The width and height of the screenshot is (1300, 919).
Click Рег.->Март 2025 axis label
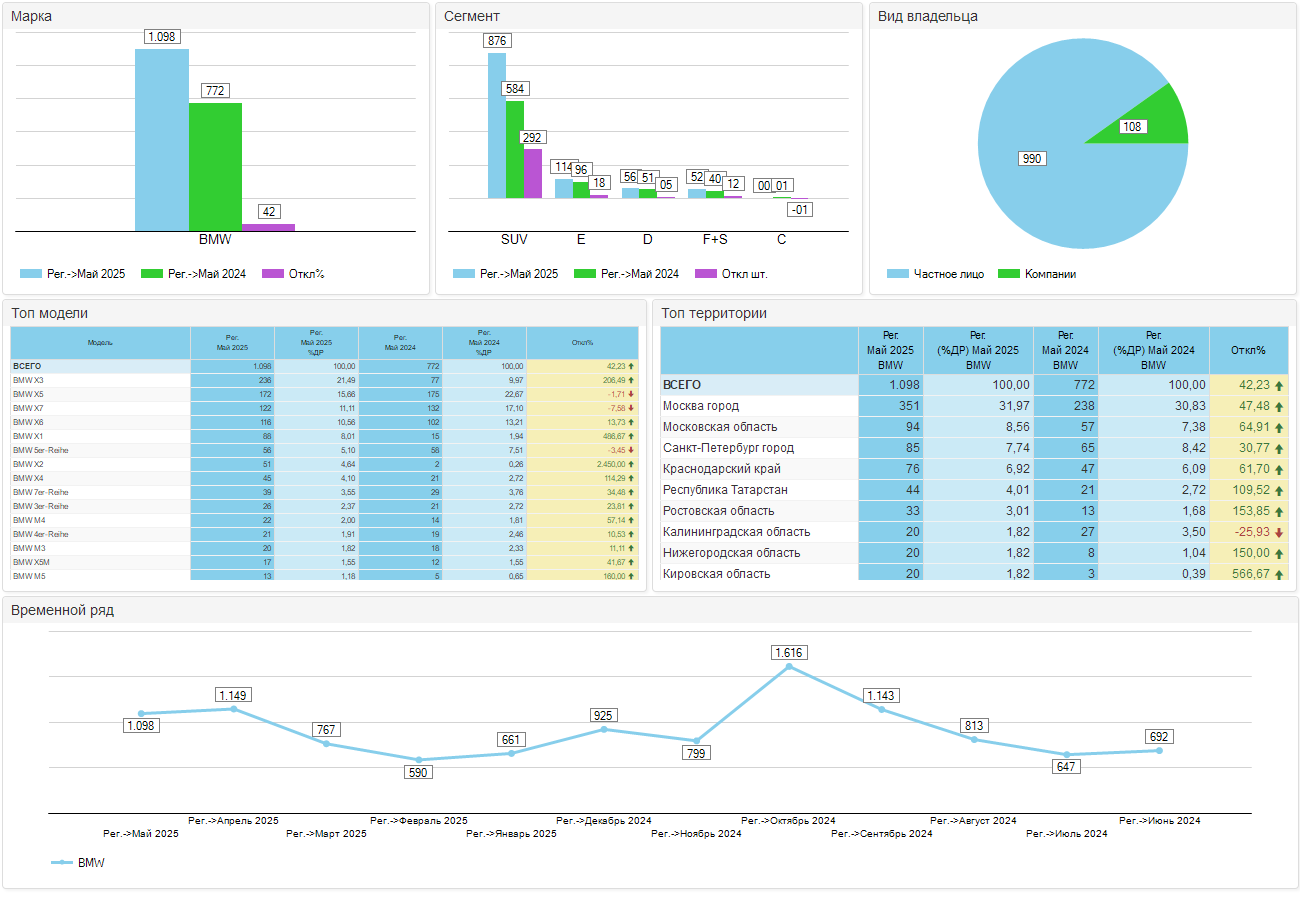coord(326,833)
